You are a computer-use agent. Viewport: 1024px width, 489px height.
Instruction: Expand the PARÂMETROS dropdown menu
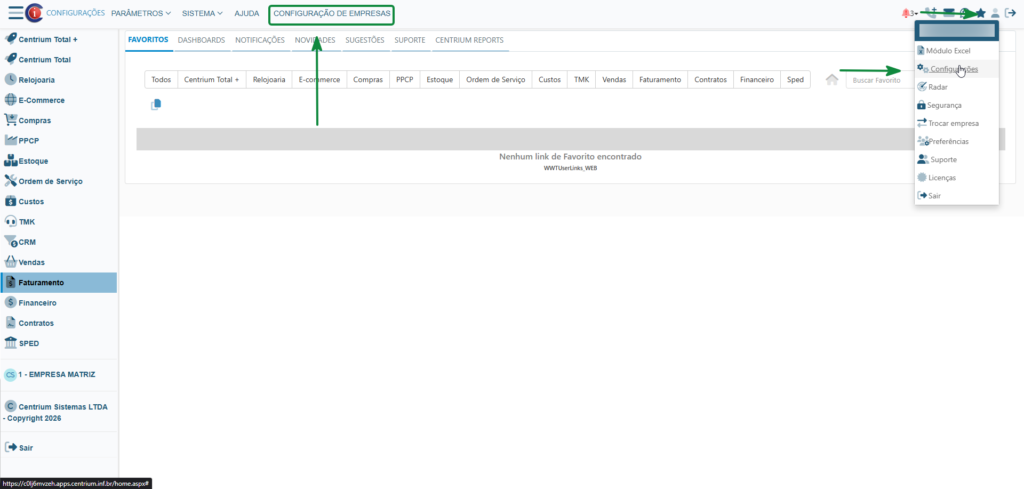pyautogui.click(x=141, y=13)
